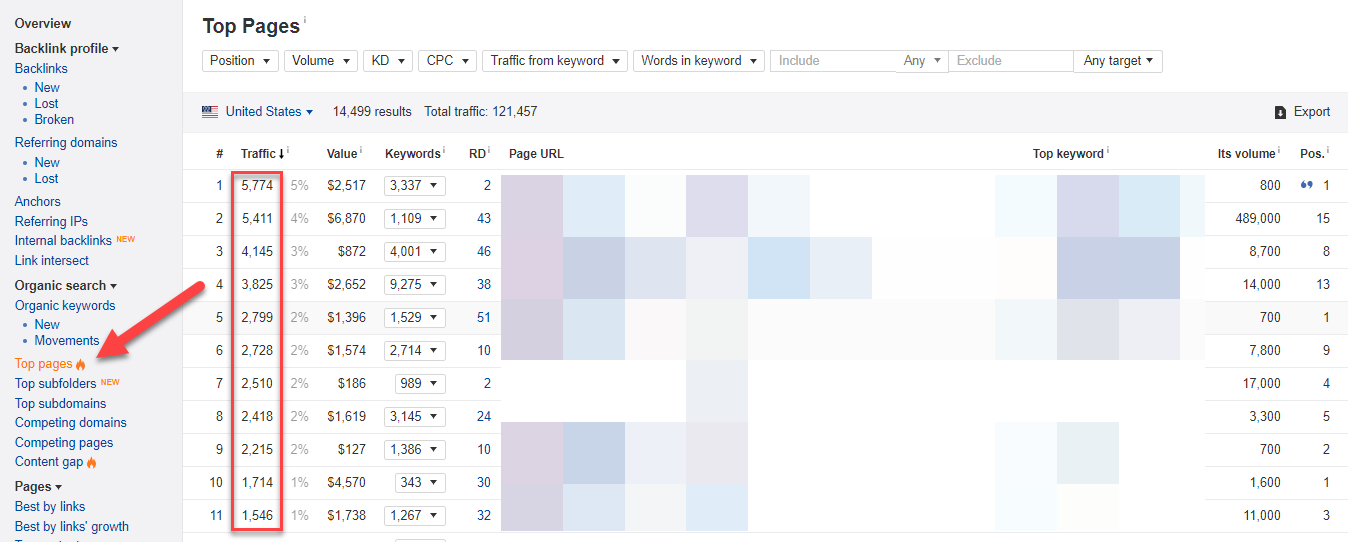Expand keywords dropdown showing 9,275
The image size is (1348, 542).
415,285
